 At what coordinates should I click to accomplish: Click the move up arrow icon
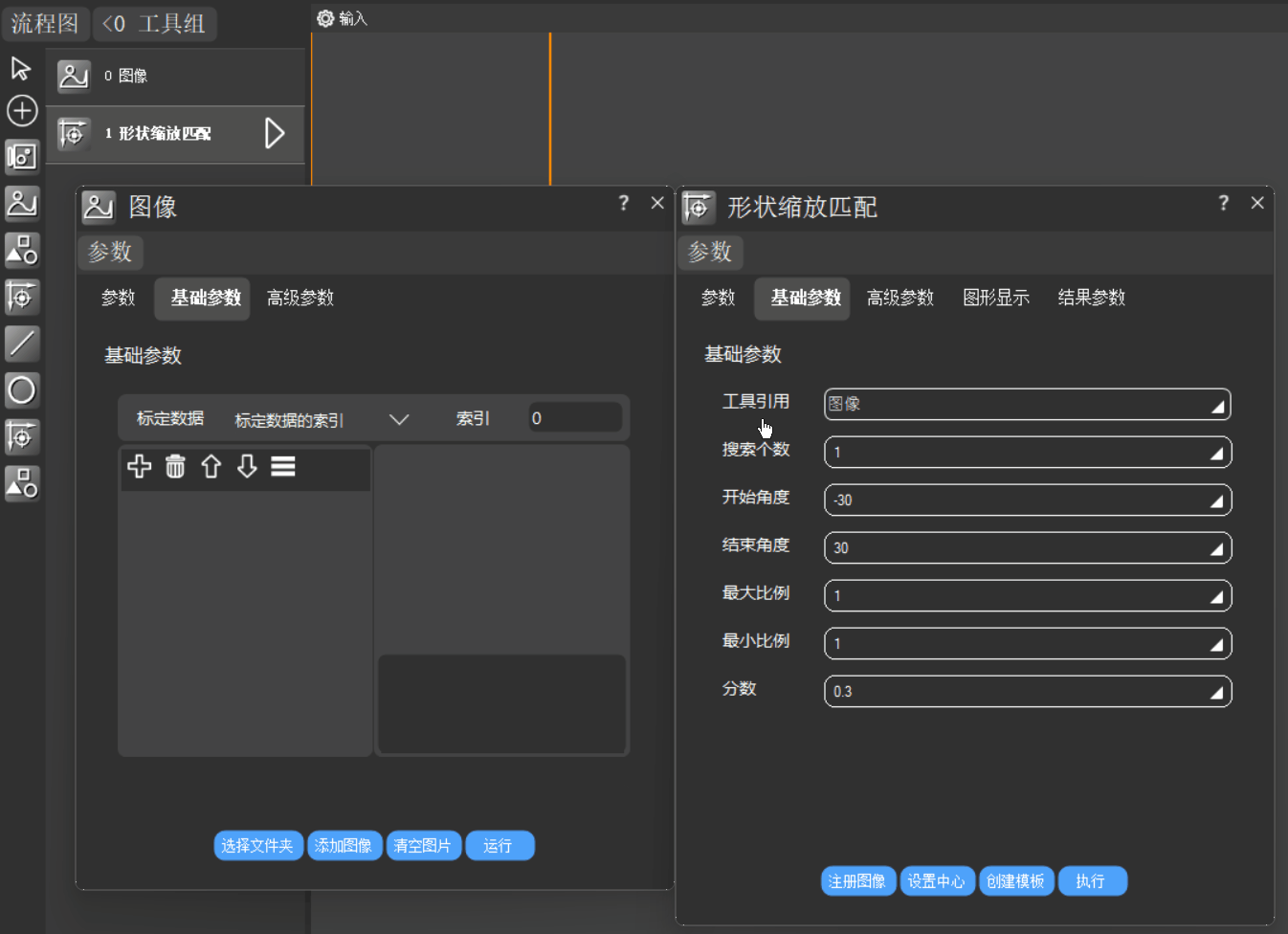point(211,466)
